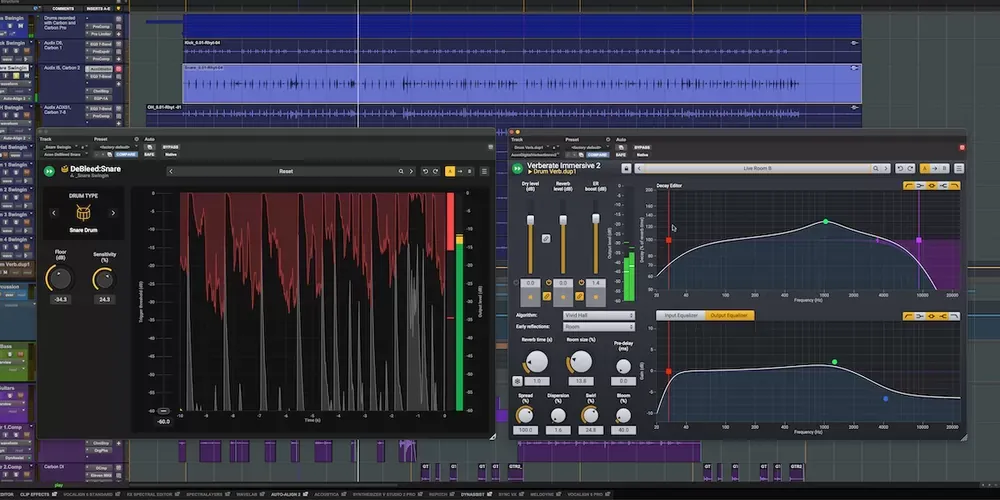Search presets in DeBleed preset bar
The width and height of the screenshot is (1000, 500).
tap(401, 171)
